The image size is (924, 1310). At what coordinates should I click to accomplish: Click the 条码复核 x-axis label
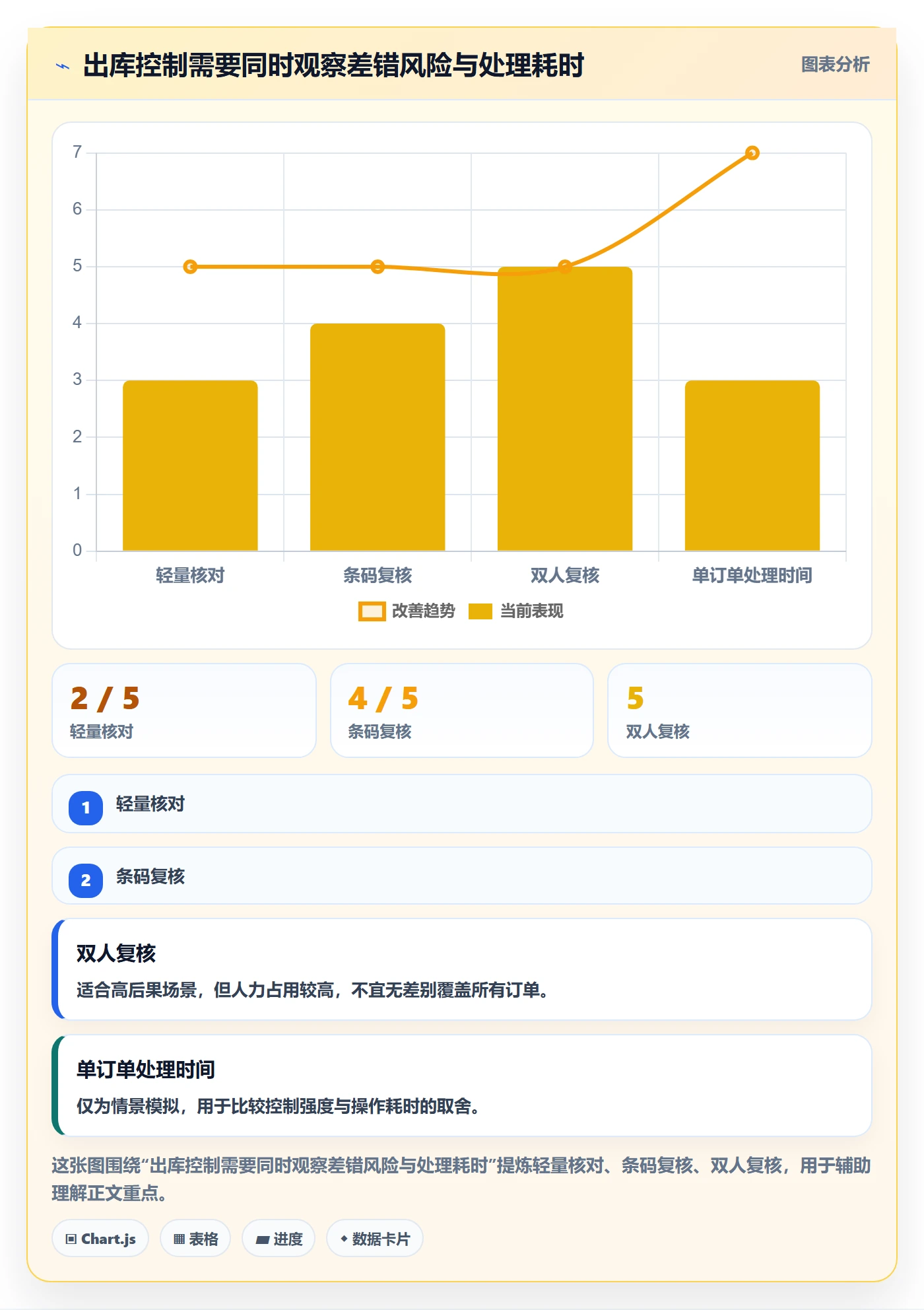[378, 575]
